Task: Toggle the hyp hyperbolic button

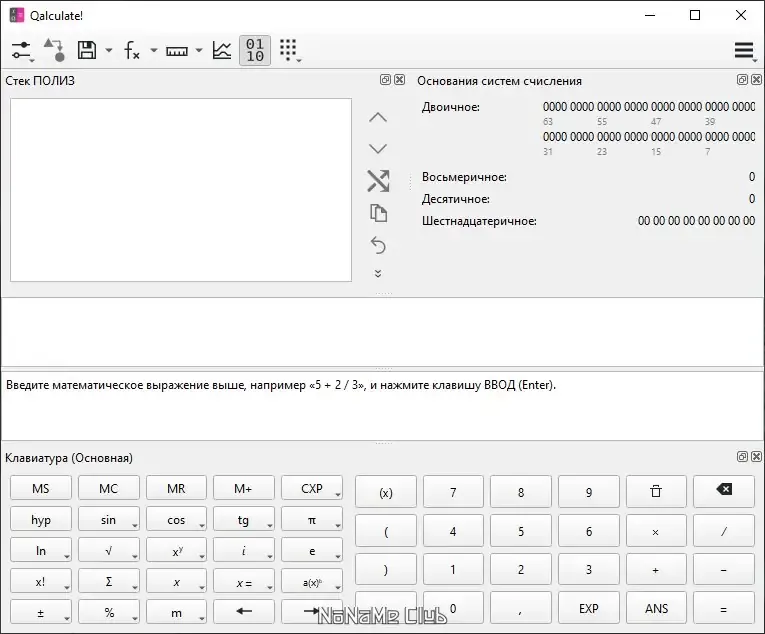Action: 40,519
